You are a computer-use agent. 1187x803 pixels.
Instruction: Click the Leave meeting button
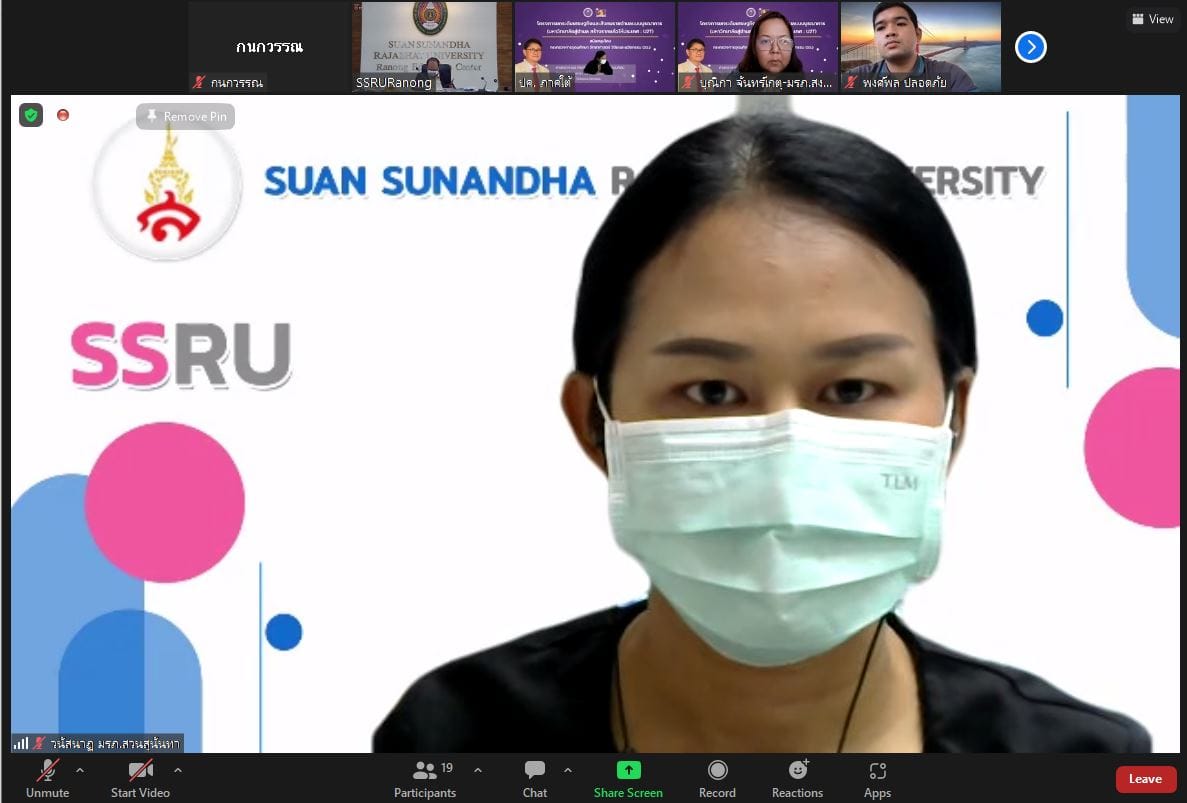pyautogui.click(x=1145, y=779)
